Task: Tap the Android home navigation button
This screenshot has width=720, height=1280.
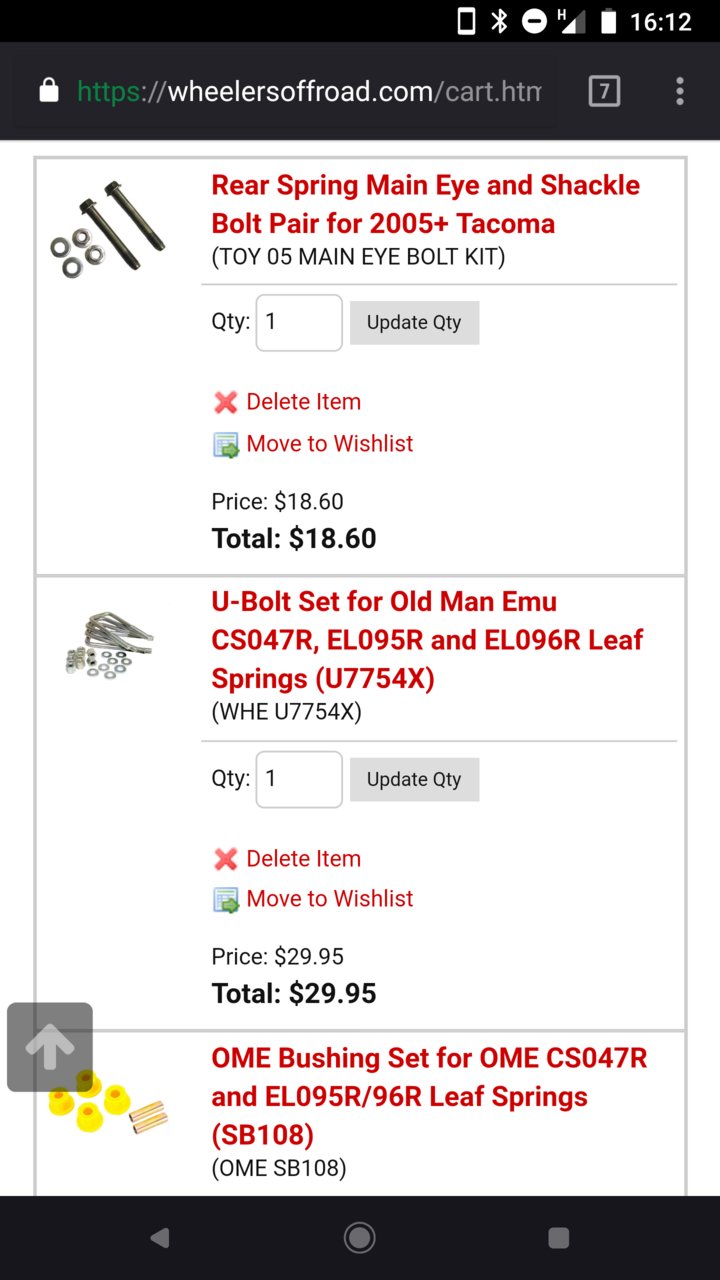Action: tap(359, 1238)
